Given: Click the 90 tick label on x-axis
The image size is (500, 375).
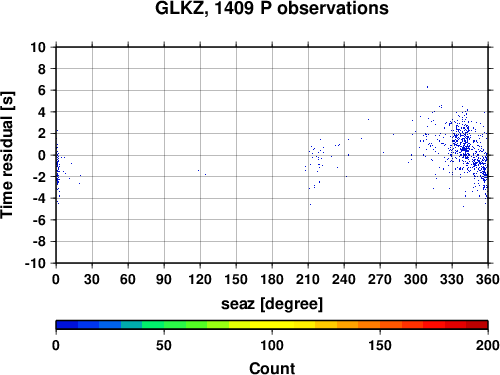Looking at the screenshot, I should pyautogui.click(x=164, y=279).
